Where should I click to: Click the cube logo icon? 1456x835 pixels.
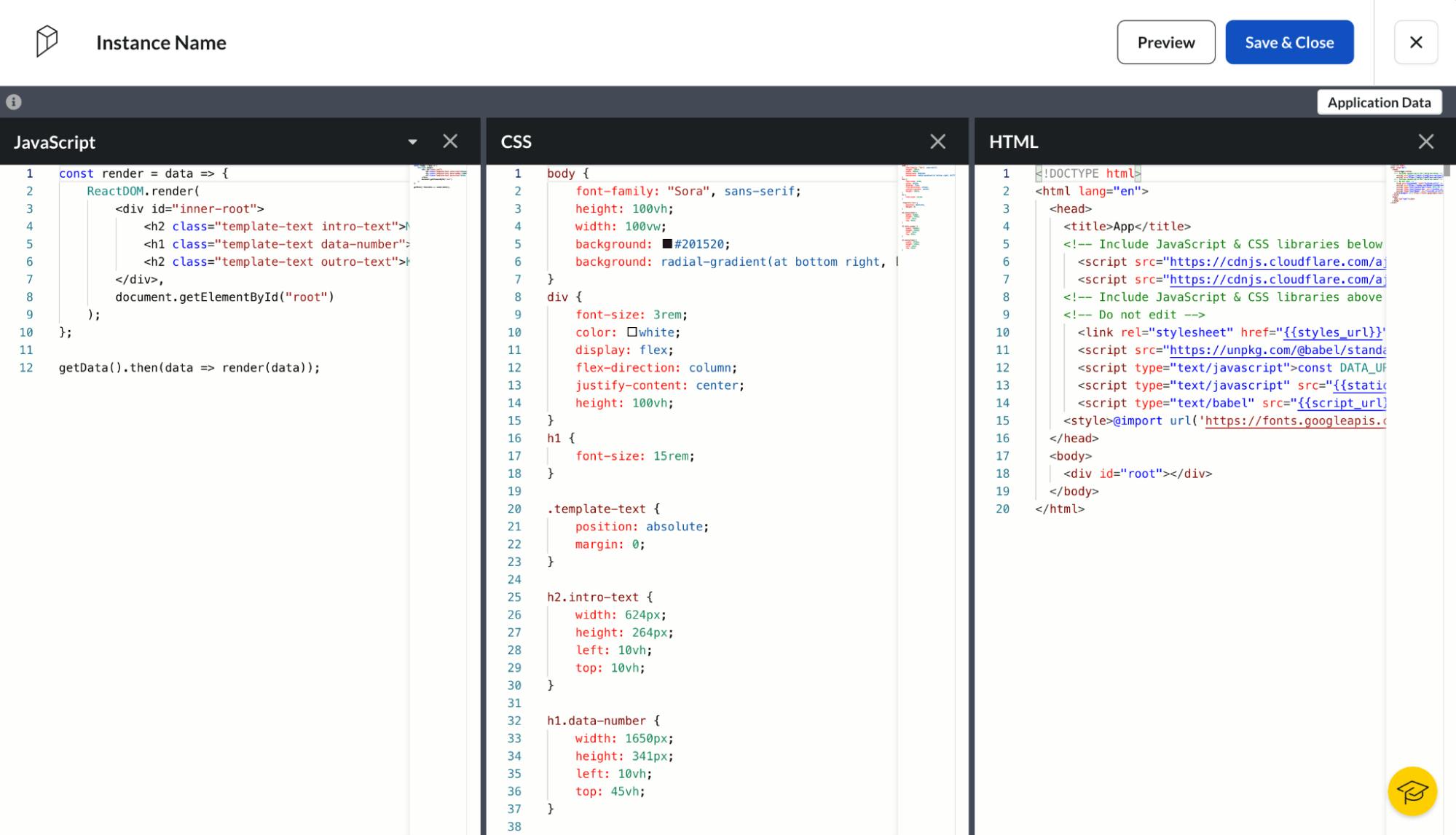pos(47,42)
